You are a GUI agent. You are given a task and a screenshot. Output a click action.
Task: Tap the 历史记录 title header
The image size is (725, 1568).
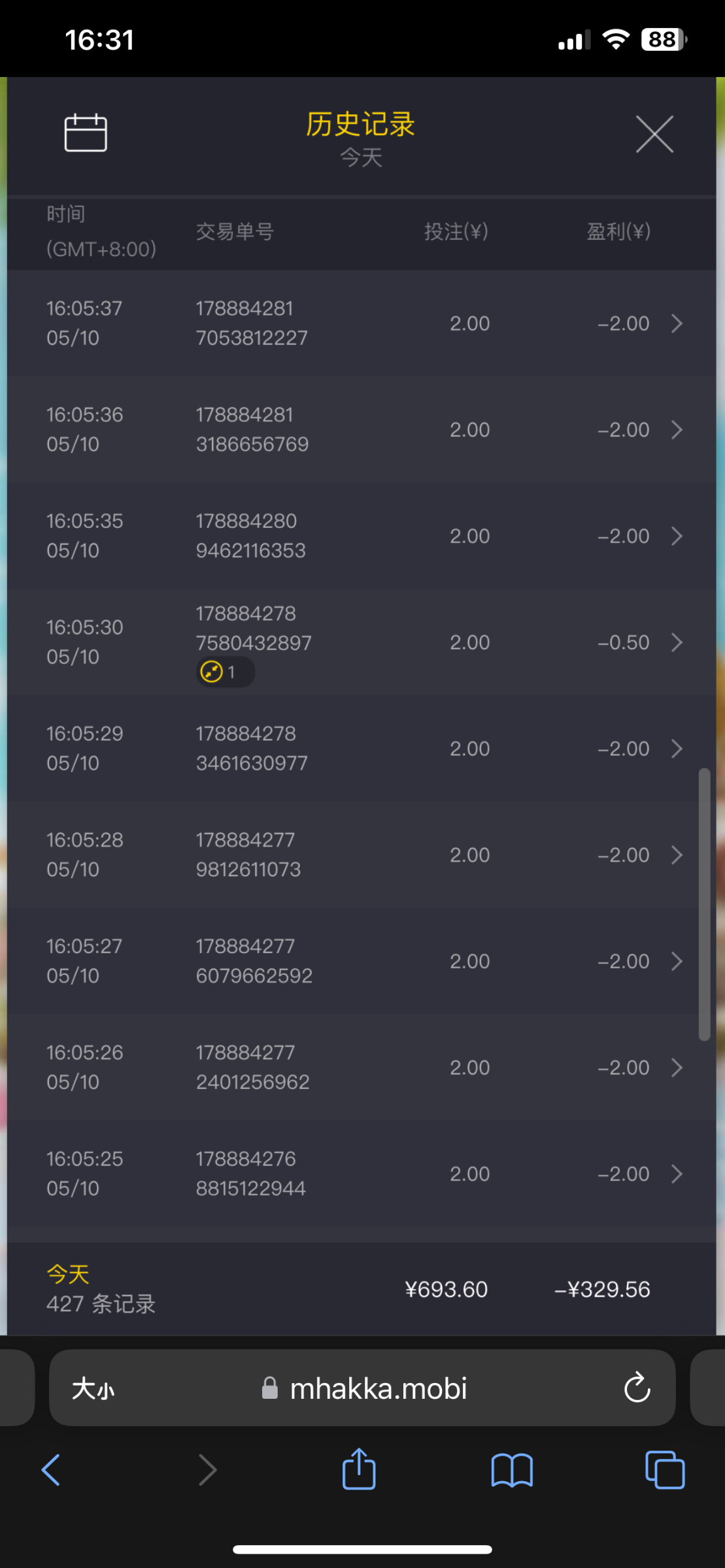pos(361,125)
